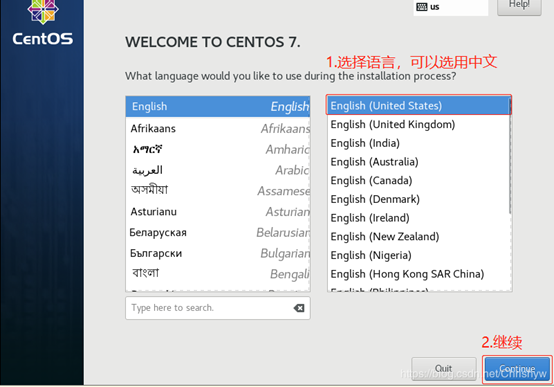This screenshot has width=554, height=387.
Task: Open the us keyboard layout indicator
Action: tap(450, 7)
